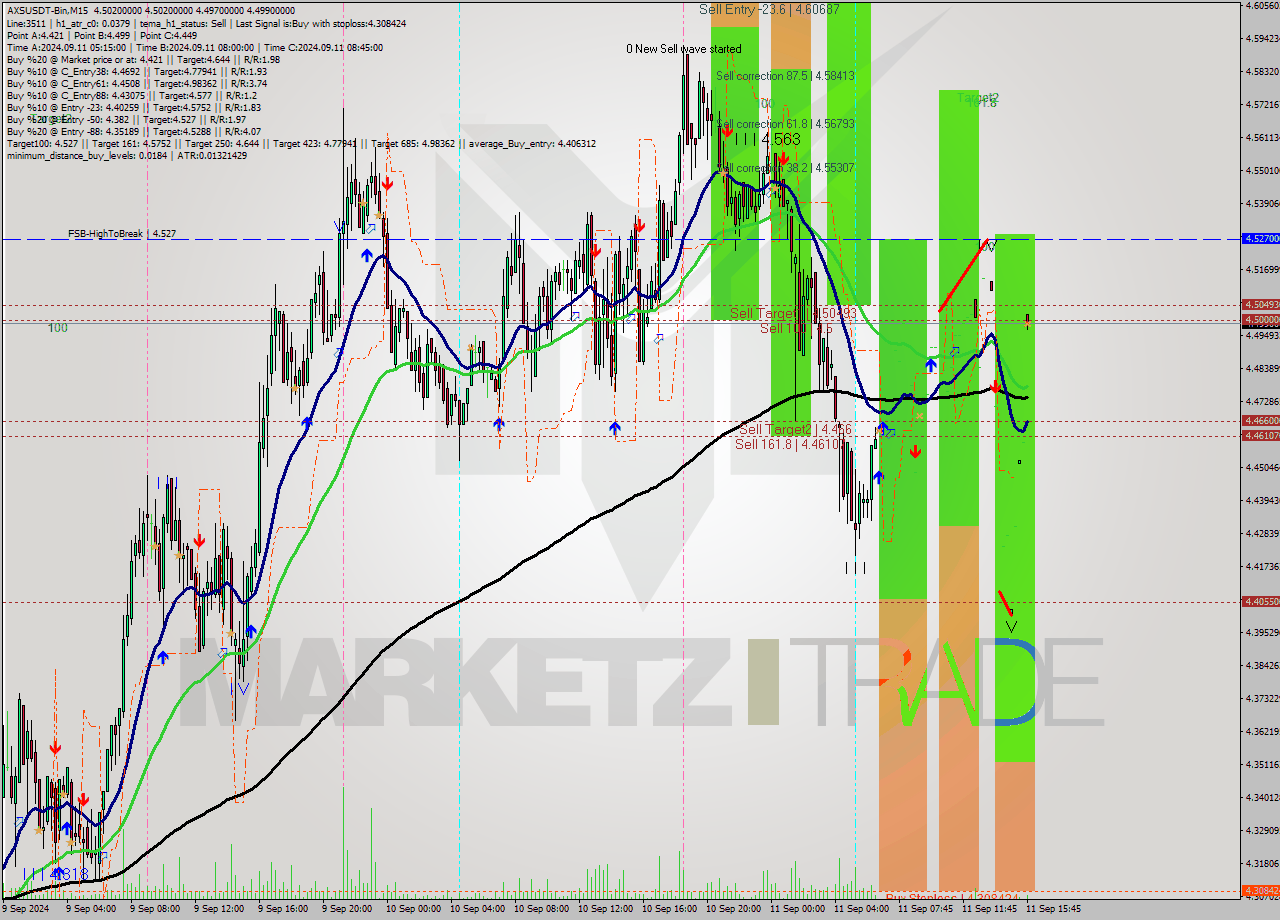The height and width of the screenshot is (920, 1280).
Task: Click the '10 Sep 08:00' time axis label
Action: (541, 909)
